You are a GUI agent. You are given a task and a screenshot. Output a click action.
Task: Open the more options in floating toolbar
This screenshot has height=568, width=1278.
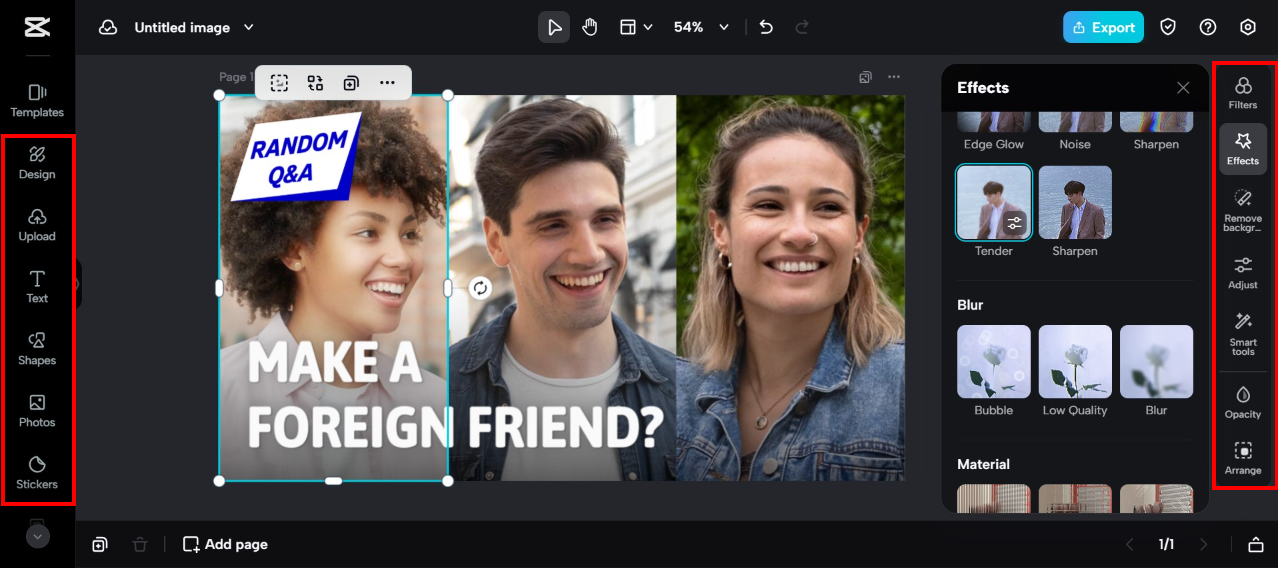pyautogui.click(x=387, y=83)
